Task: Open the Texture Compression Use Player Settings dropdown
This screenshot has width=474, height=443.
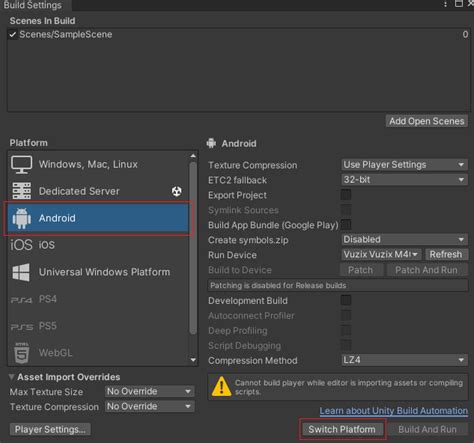Action: coord(404,165)
